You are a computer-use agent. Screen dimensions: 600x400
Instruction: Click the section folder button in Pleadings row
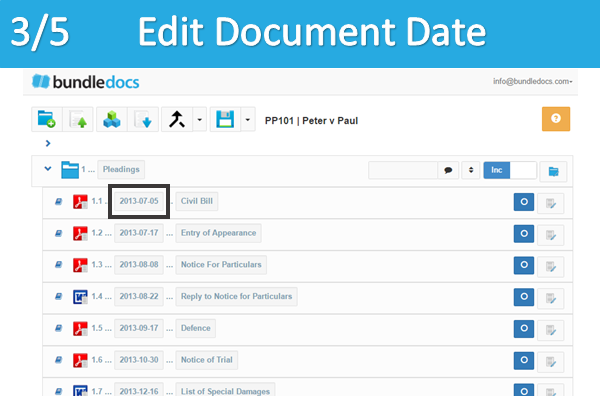pos(553,171)
